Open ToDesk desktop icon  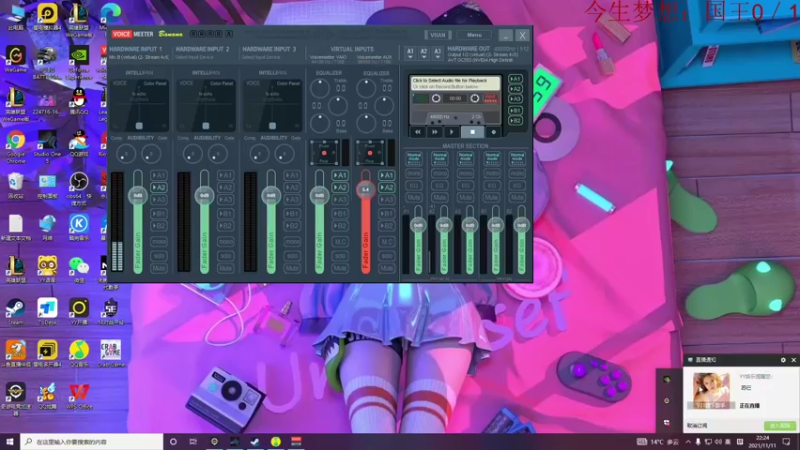(47, 312)
